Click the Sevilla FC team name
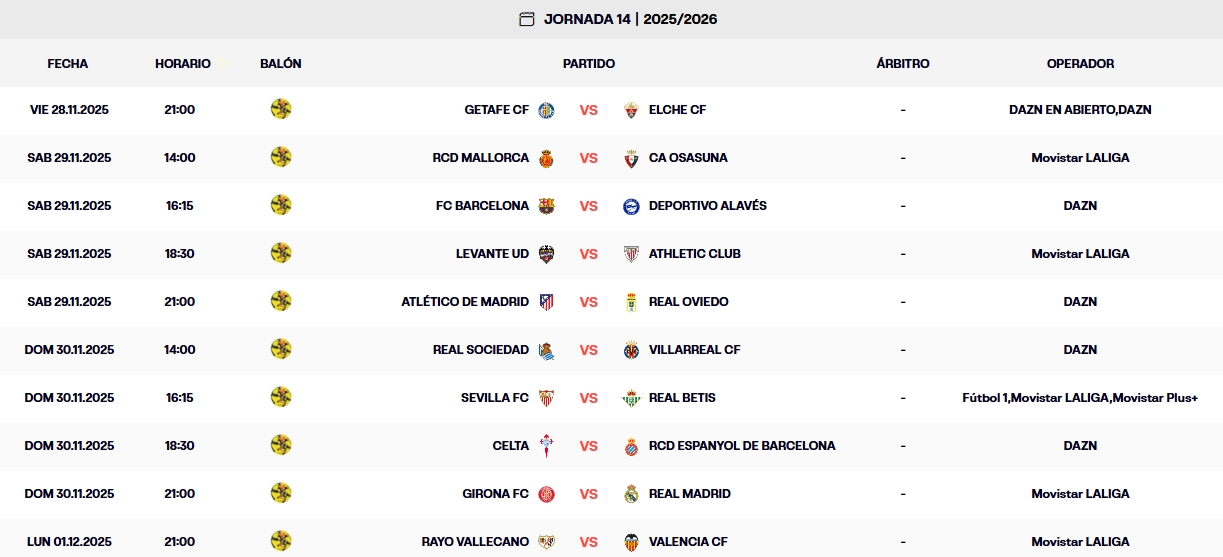The image size is (1223, 557). (x=495, y=398)
